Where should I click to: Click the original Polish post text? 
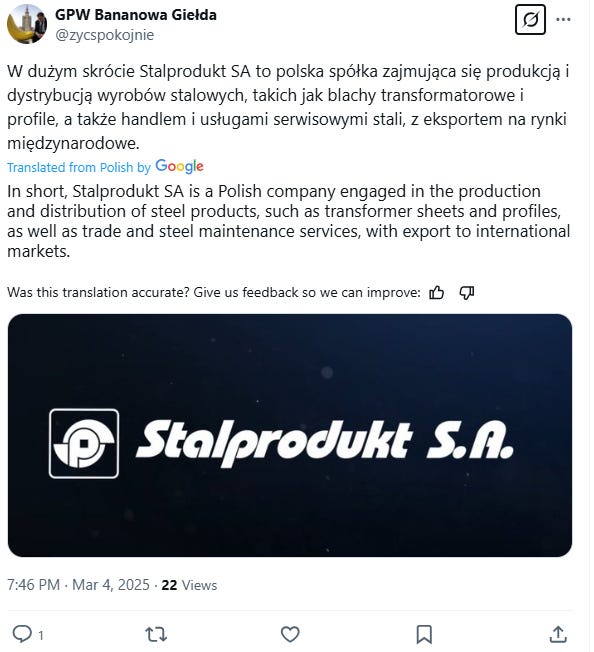(288, 107)
